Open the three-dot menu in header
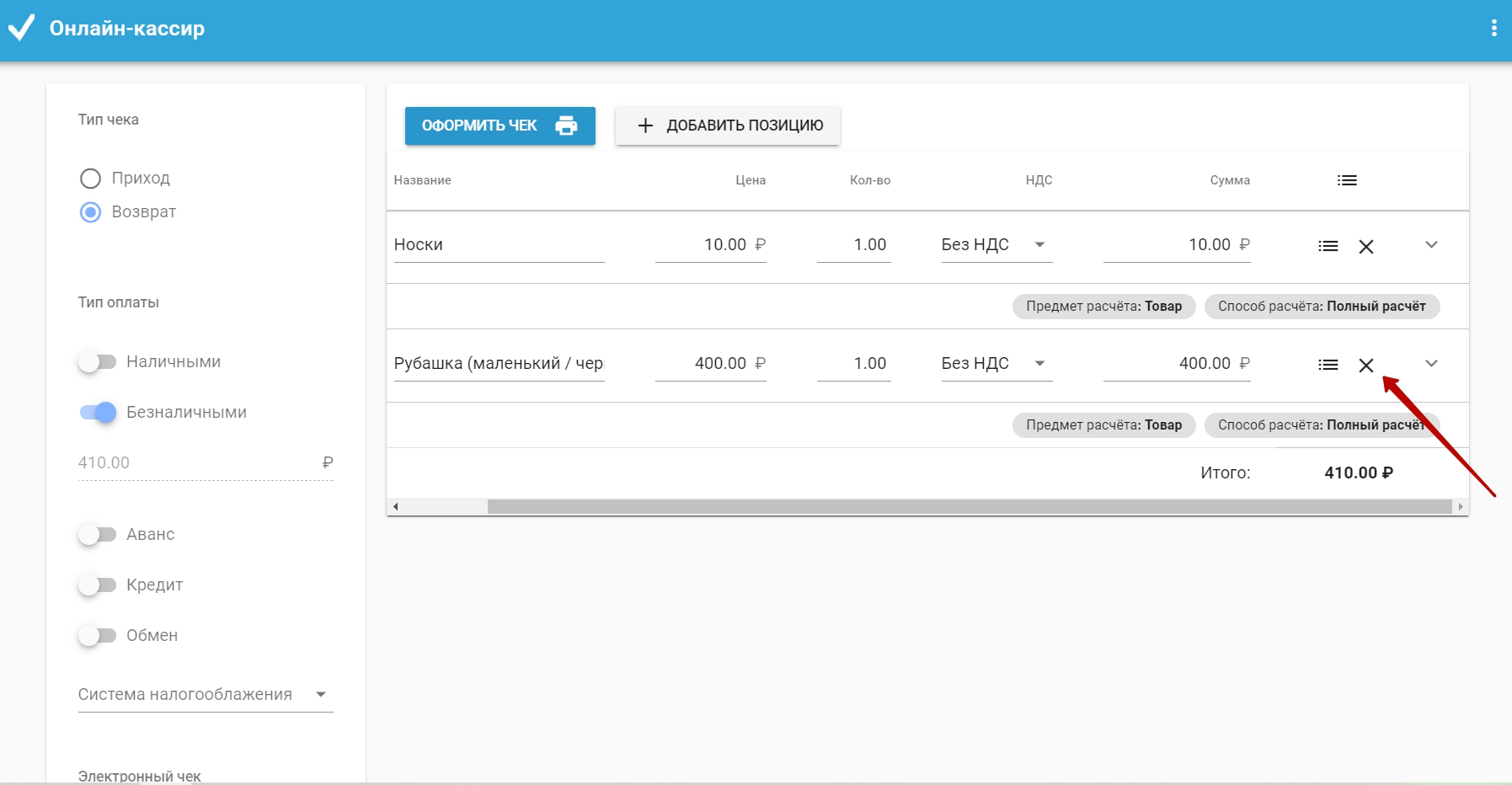Image resolution: width=1512 pixels, height=785 pixels. coord(1493,28)
